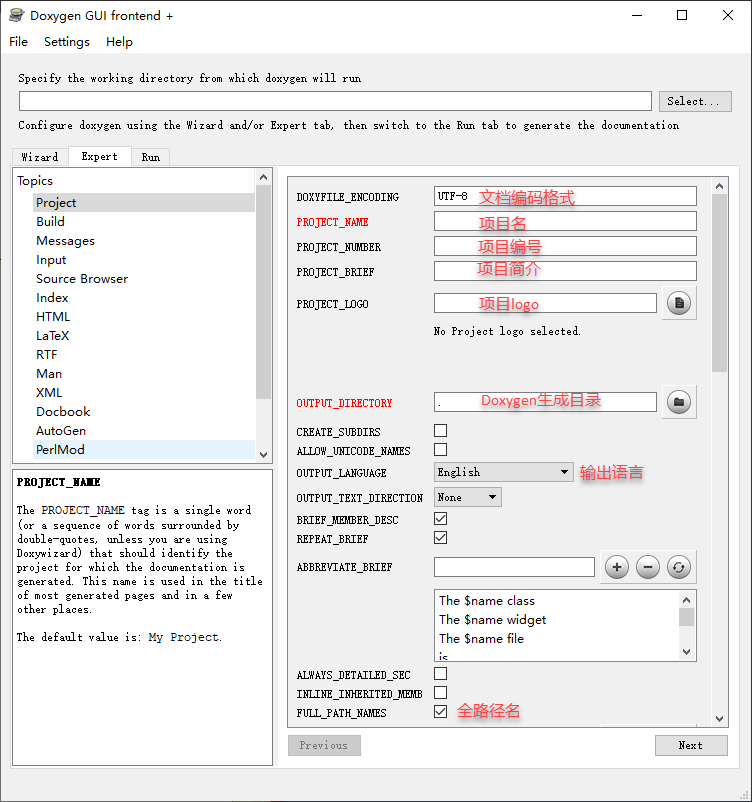Open OUTPUT_LANGUAGE dropdown showing English

click(503, 472)
